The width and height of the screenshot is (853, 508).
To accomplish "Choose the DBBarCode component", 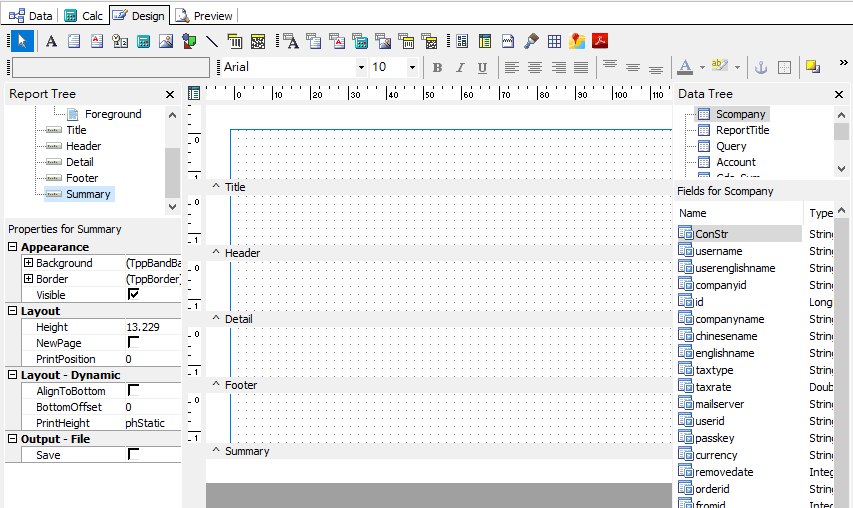I will point(406,41).
